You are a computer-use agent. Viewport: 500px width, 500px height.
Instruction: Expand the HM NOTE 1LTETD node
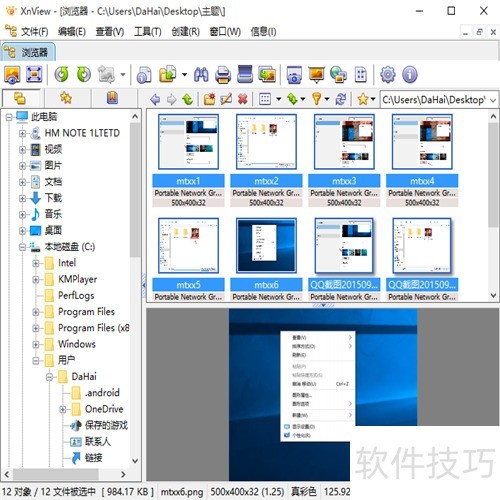point(22,133)
